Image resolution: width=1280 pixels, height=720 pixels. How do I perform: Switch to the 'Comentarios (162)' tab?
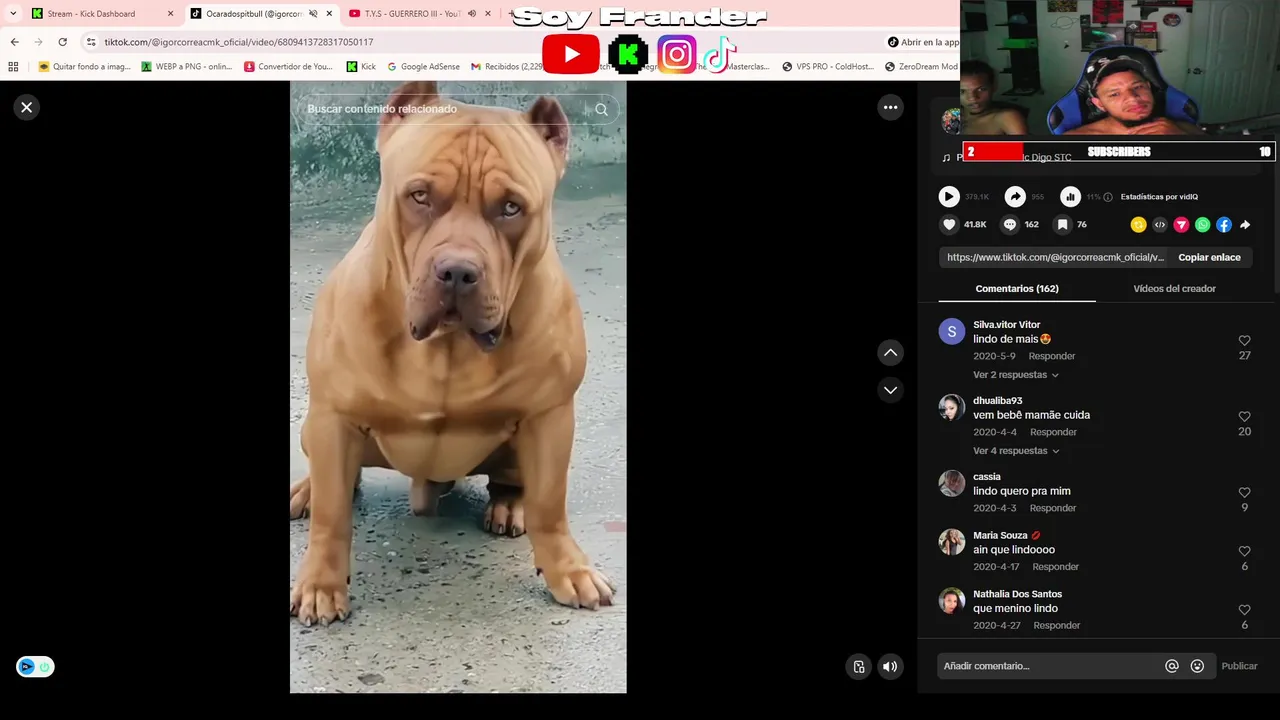pyautogui.click(x=1017, y=288)
